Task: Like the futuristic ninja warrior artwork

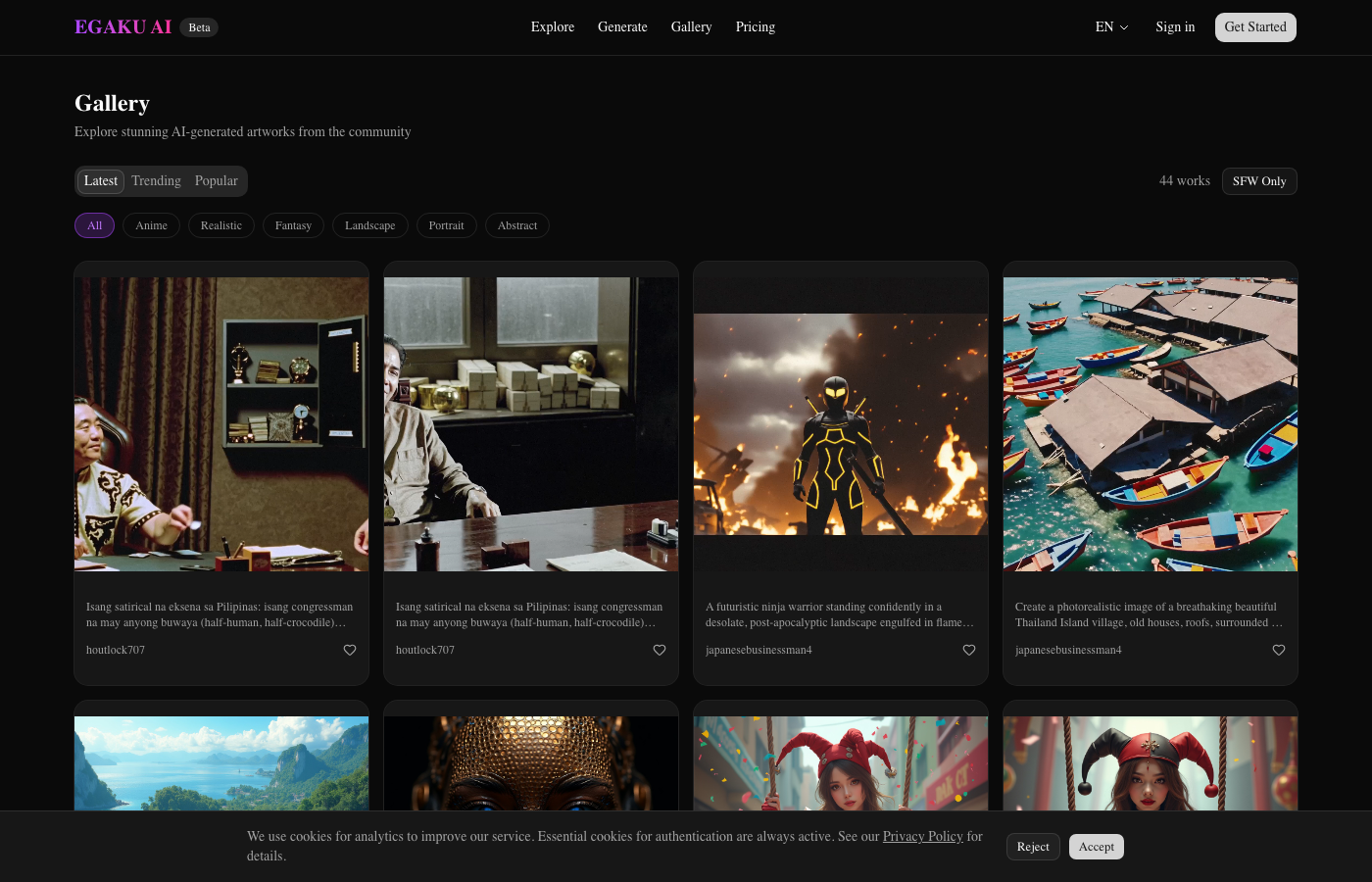Action: pos(969,650)
